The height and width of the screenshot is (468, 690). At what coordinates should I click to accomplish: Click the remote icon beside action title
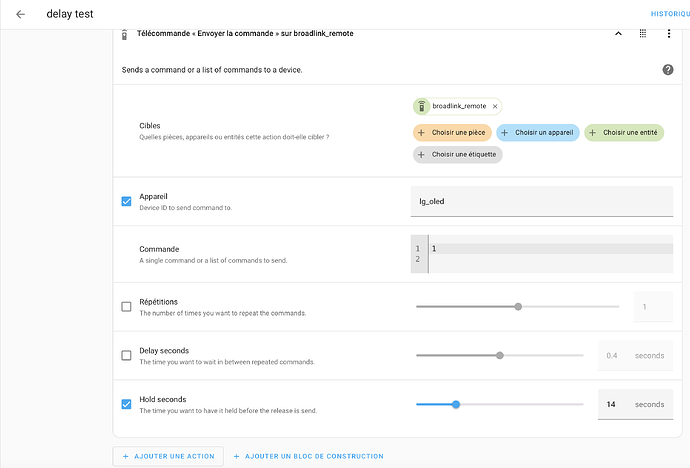[x=124, y=34]
